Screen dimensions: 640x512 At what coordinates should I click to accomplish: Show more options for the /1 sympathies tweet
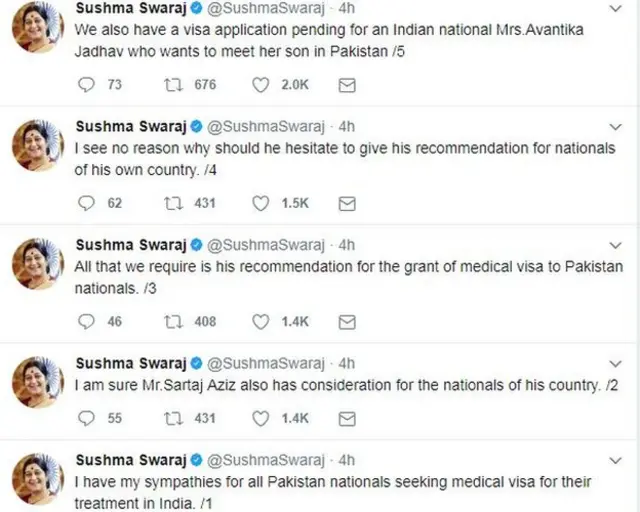(617, 460)
